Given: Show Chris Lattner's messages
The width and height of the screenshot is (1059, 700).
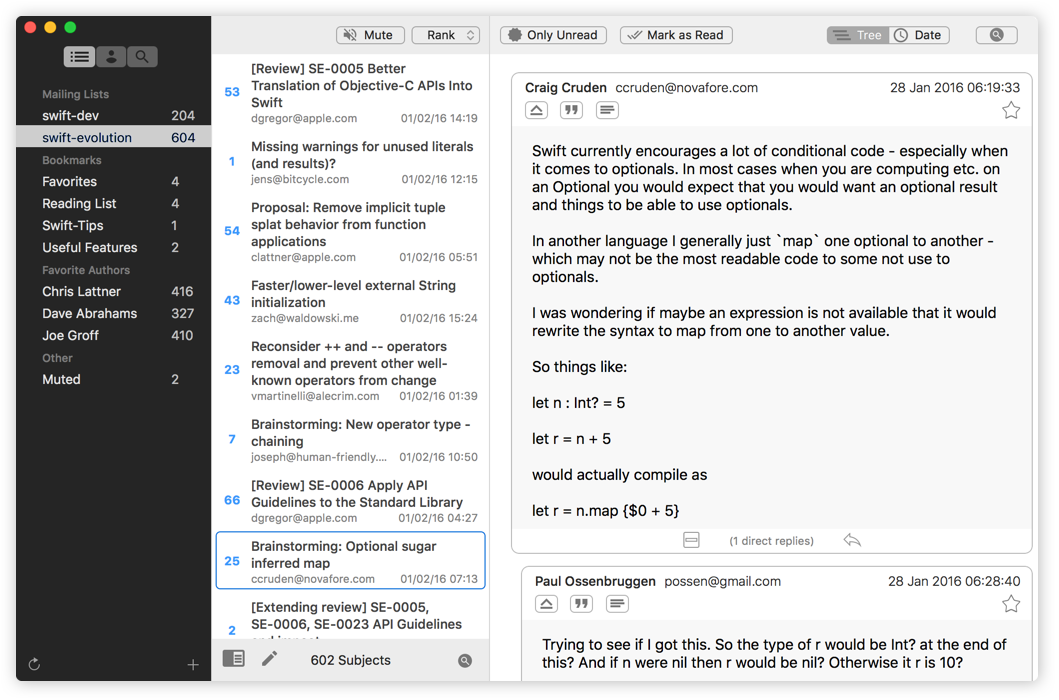Looking at the screenshot, I should pos(113,292).
